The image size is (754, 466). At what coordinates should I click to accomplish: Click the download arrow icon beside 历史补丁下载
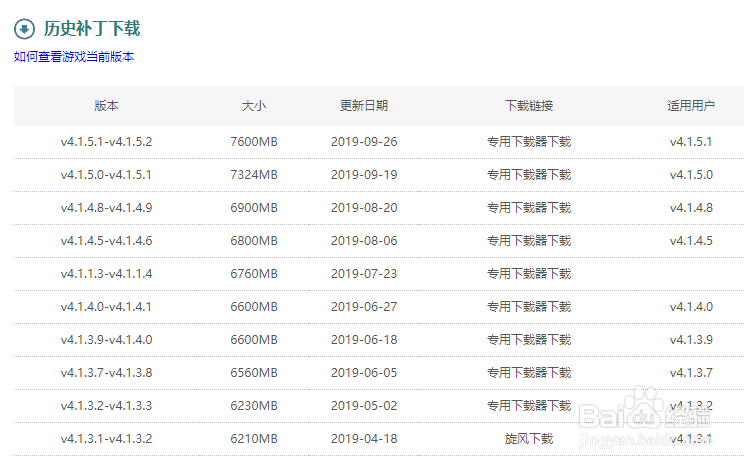pyautogui.click(x=24, y=28)
